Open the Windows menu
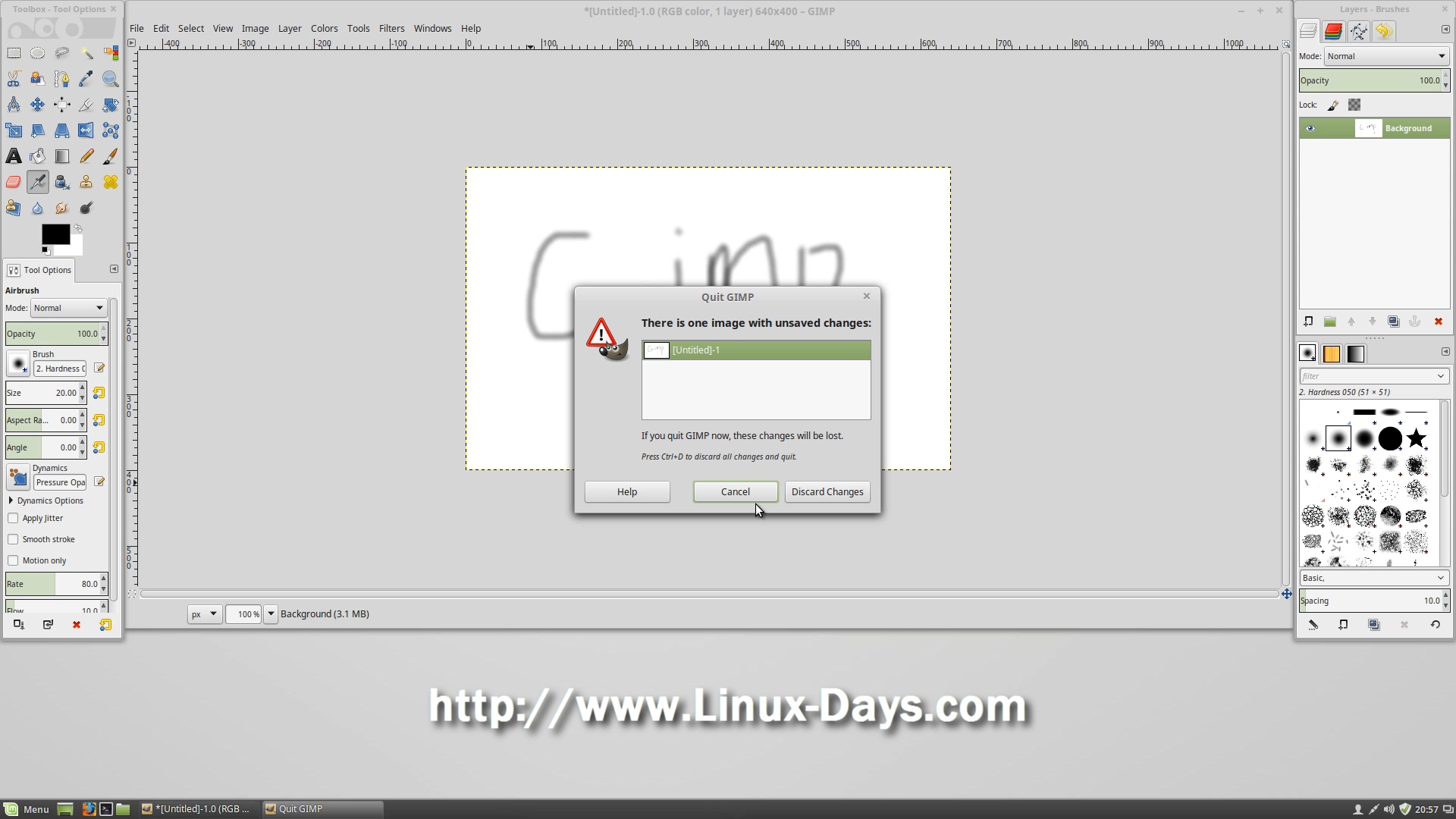Image resolution: width=1456 pixels, height=819 pixels. point(432,29)
